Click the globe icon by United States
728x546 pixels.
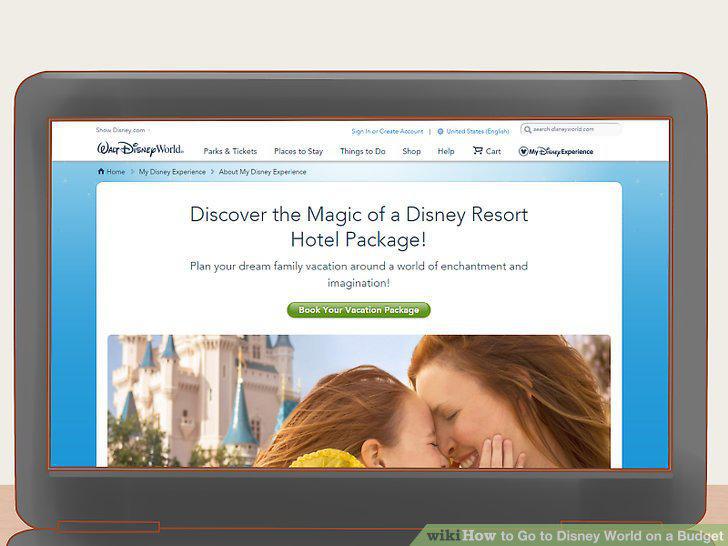[x=441, y=131]
